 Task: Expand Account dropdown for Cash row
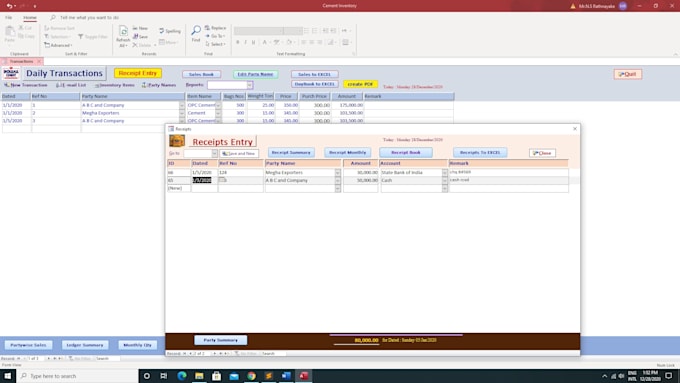pos(445,180)
